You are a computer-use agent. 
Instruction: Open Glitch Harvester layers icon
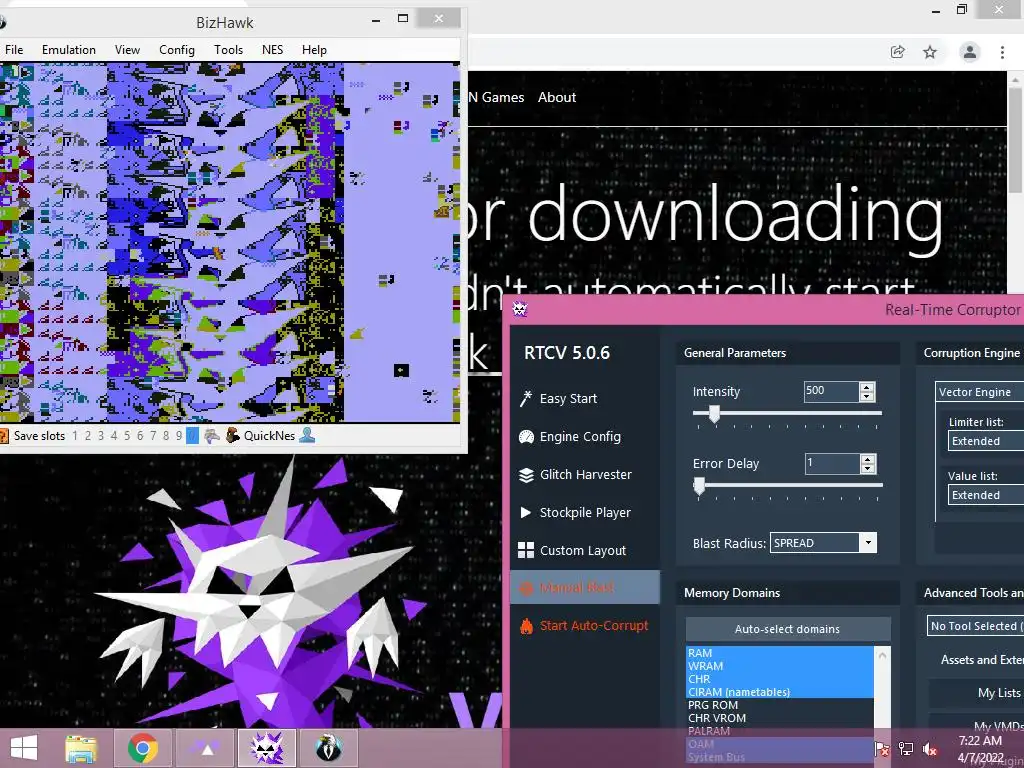point(526,475)
